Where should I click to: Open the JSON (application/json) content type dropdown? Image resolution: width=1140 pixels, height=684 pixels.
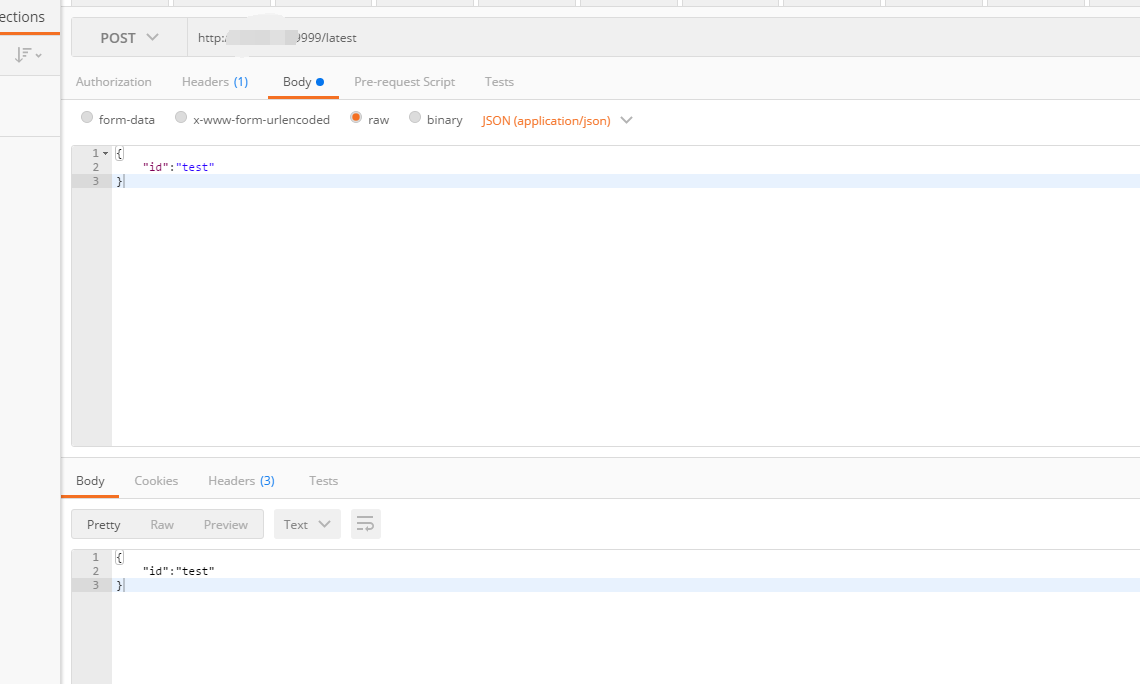coord(557,120)
